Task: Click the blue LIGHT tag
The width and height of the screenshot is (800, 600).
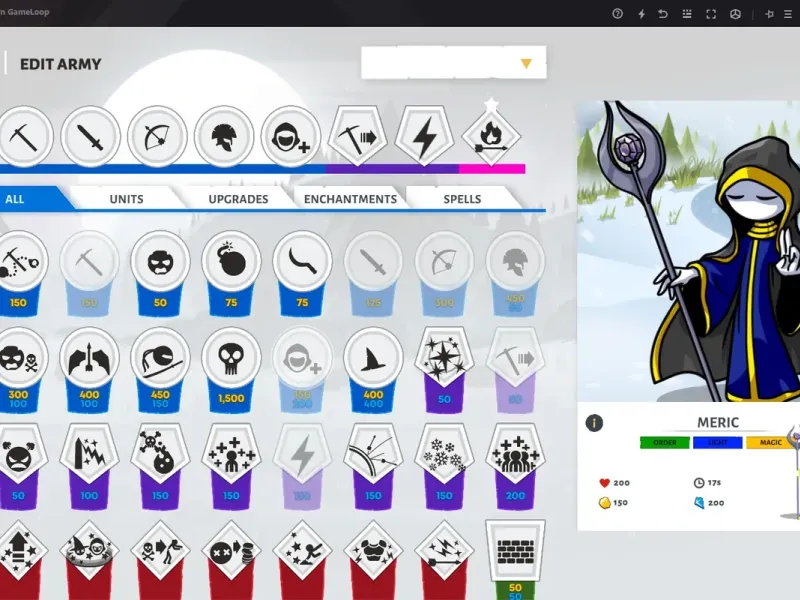Action: (x=717, y=442)
